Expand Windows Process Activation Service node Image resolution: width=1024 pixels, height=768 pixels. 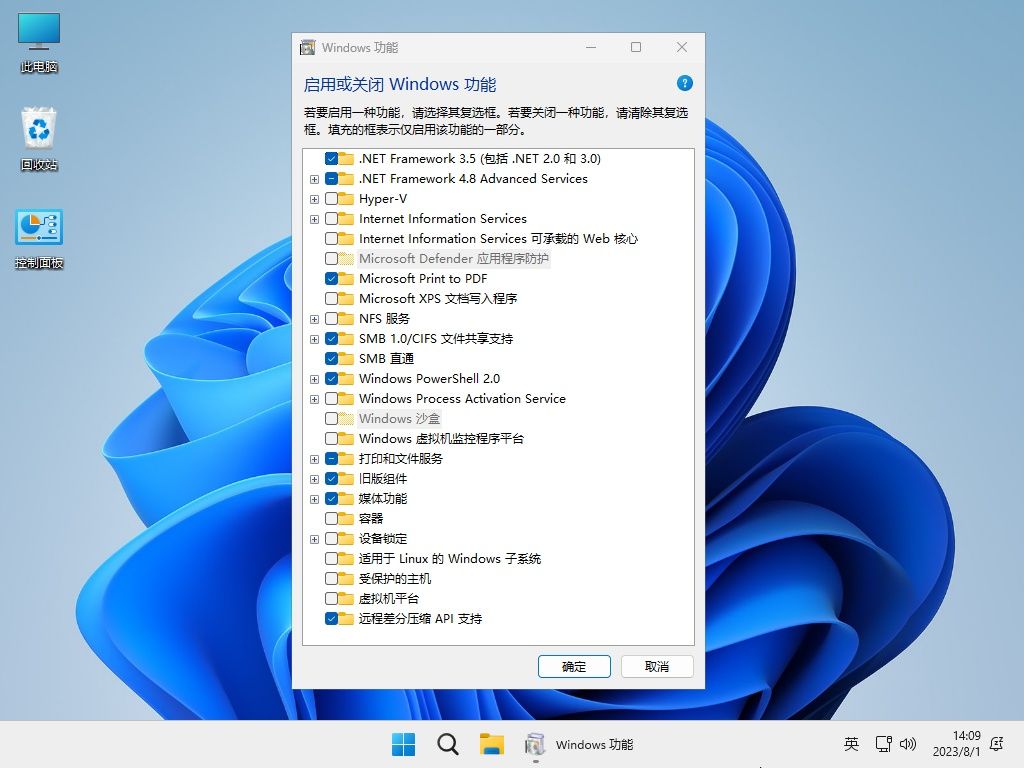(x=314, y=399)
